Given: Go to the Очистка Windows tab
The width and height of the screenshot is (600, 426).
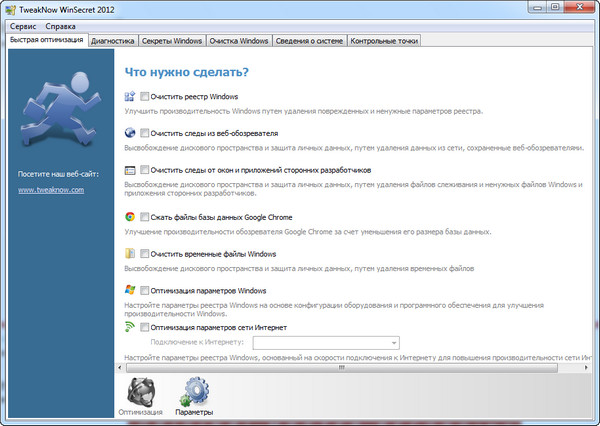Looking at the screenshot, I should coord(239,41).
